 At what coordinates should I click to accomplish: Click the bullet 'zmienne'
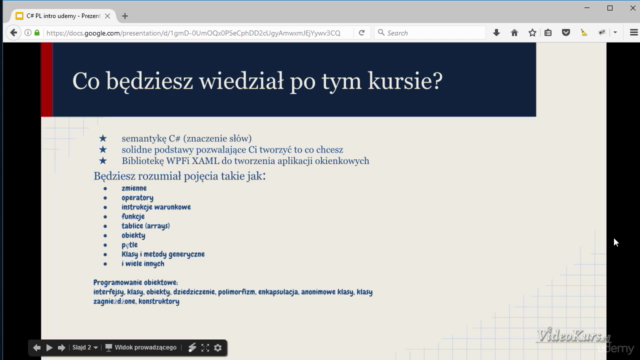click(134, 188)
